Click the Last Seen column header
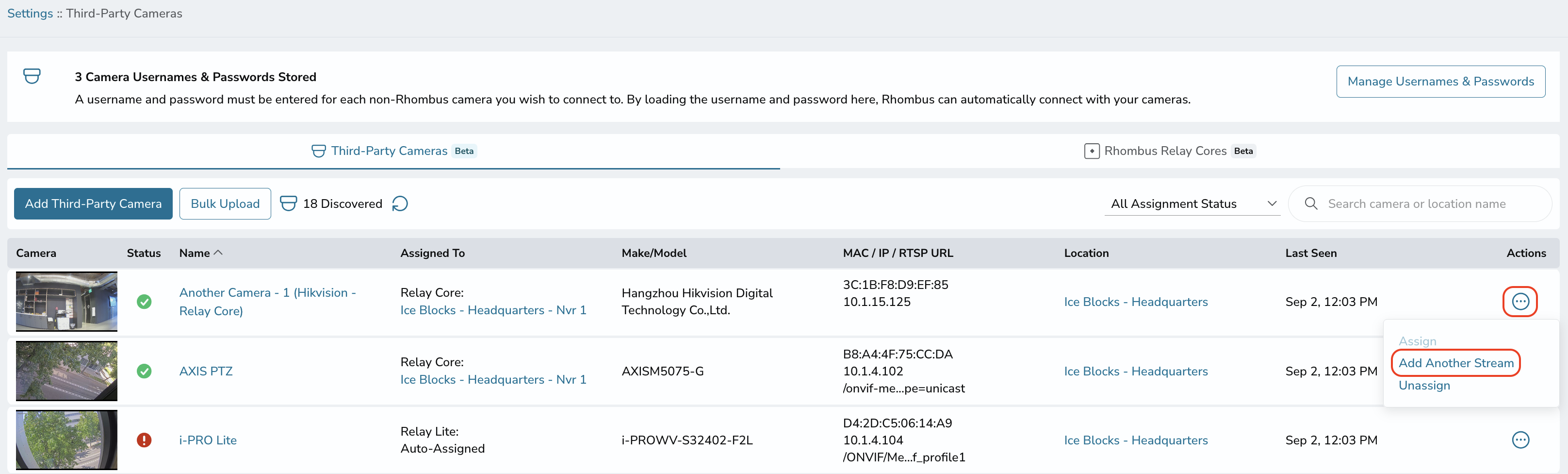This screenshot has height=474, width=1568. (x=1310, y=253)
